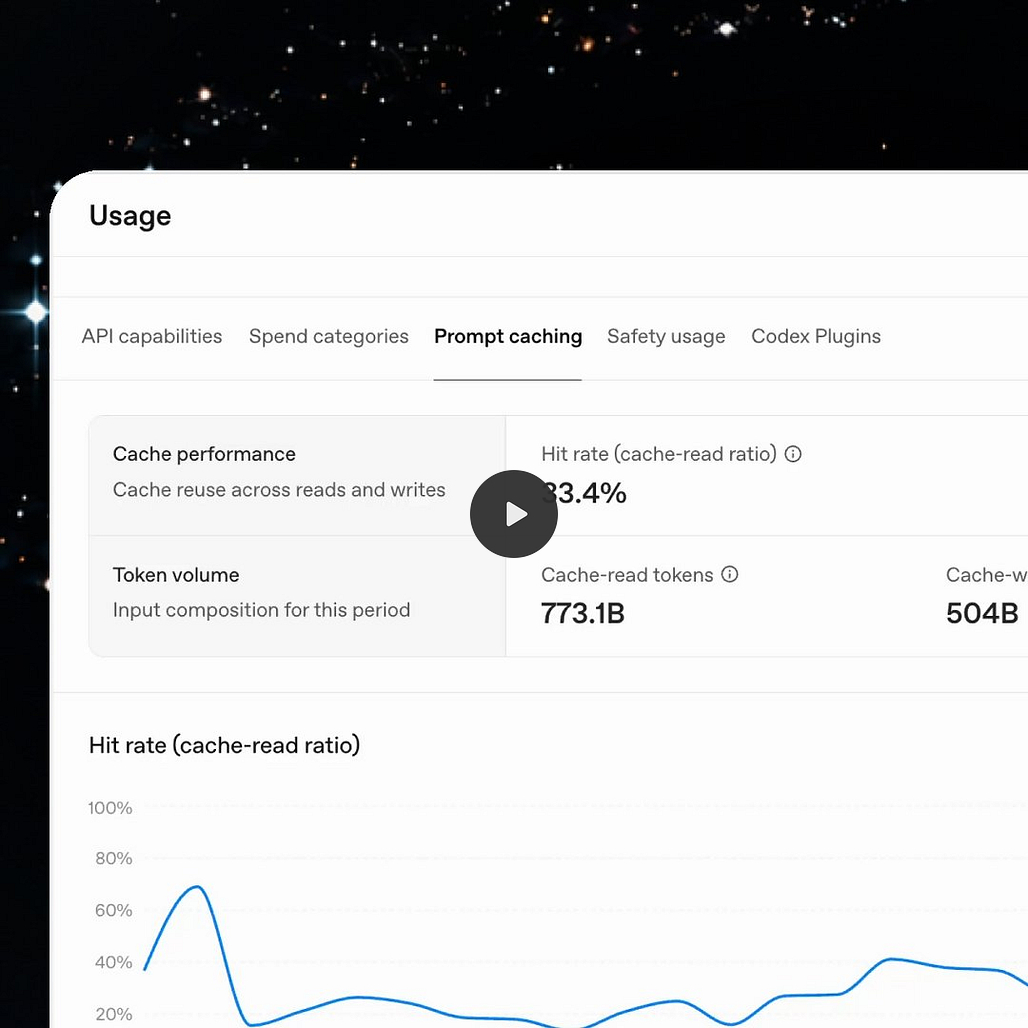Viewport: 1028px width, 1028px height.
Task: Select the Cache performance row
Action: point(297,475)
